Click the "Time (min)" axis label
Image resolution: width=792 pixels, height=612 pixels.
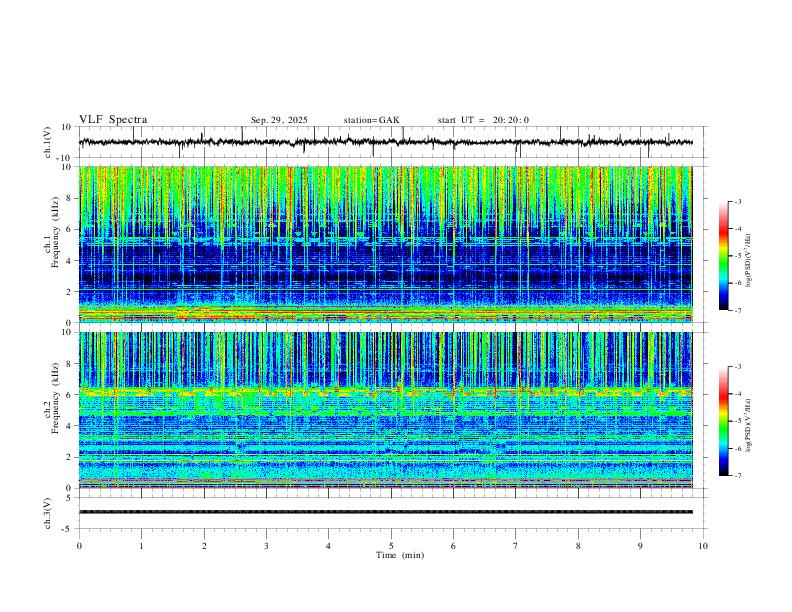pos(400,555)
